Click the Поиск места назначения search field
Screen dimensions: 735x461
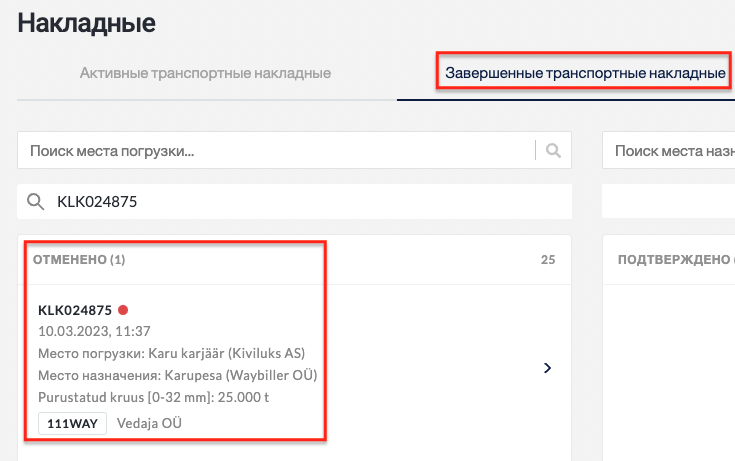pos(668,151)
